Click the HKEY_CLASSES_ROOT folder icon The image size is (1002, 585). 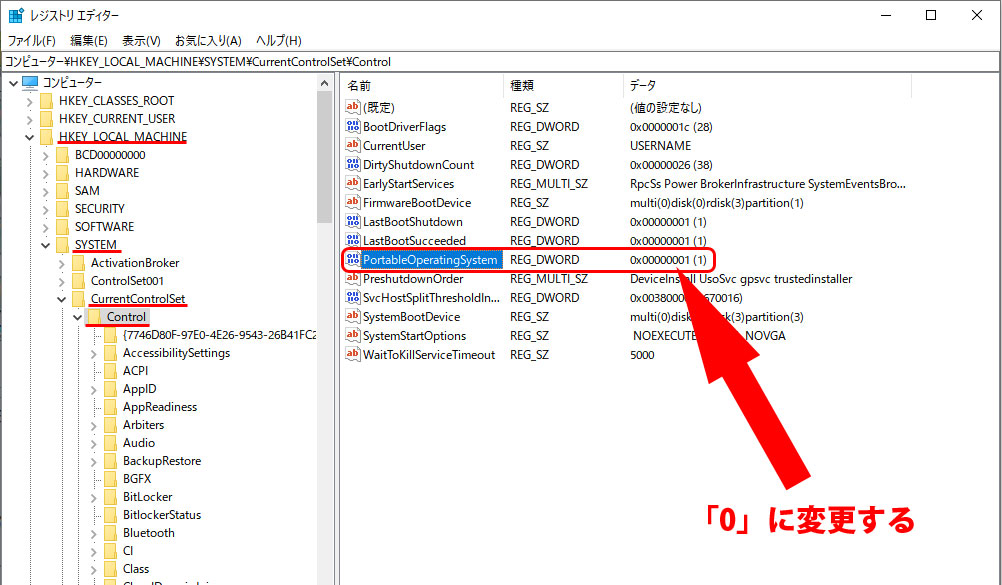pos(47,100)
